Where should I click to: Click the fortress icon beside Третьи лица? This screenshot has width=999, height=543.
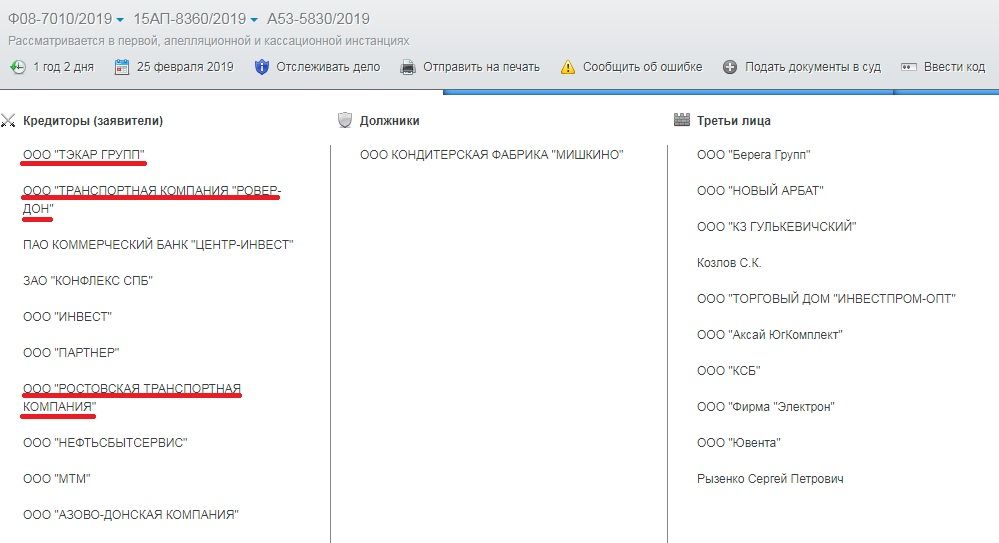click(x=682, y=120)
